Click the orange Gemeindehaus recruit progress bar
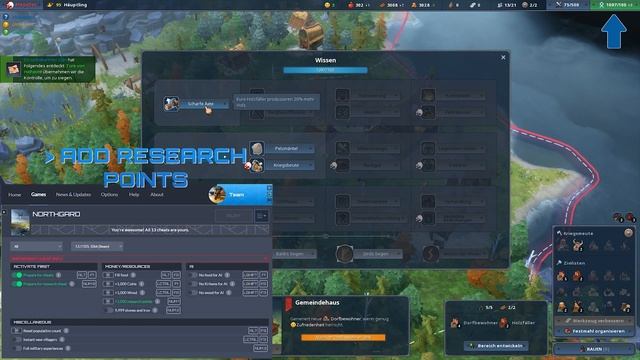The height and width of the screenshot is (360, 640). click(343, 338)
